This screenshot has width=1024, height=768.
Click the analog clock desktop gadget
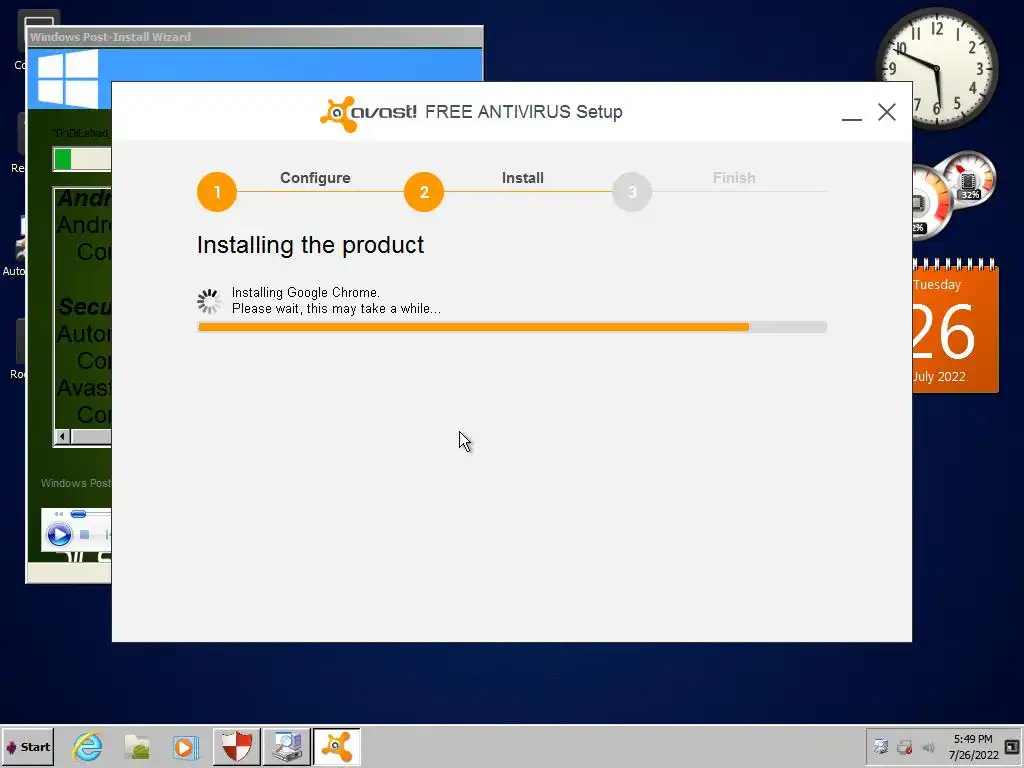(936, 68)
